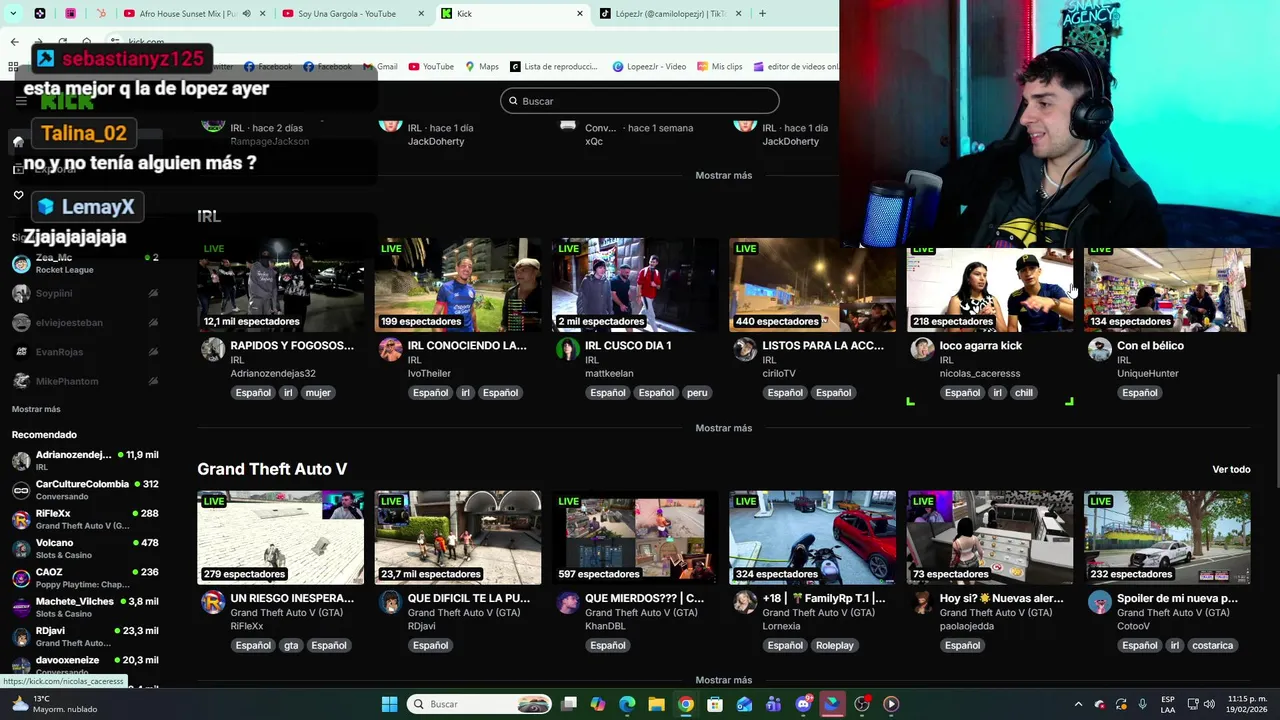Viewport: 1280px width, 720px height.
Task: Click the IvoTheiler channel avatar
Action: [x=390, y=349]
